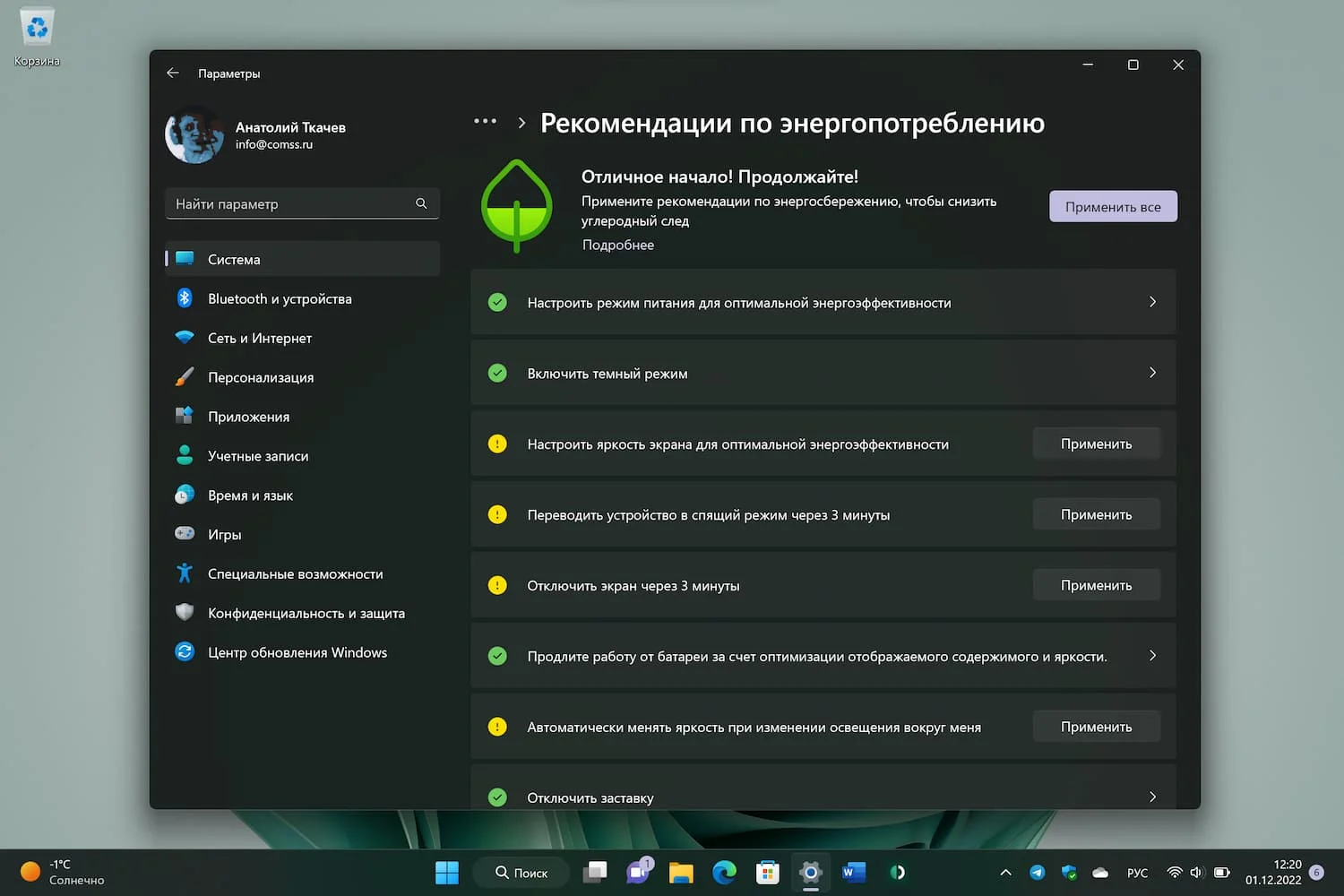The height and width of the screenshot is (896, 1344).
Task: Apply Отключить экран через 3 минуты
Action: [x=1097, y=585]
